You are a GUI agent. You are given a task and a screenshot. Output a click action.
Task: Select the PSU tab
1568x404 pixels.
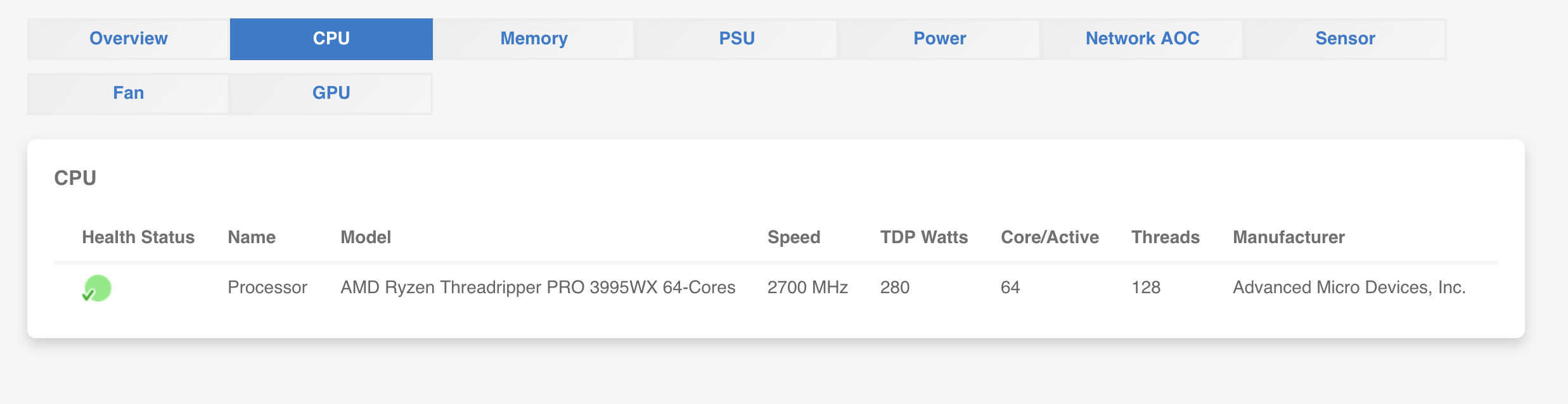(x=736, y=39)
